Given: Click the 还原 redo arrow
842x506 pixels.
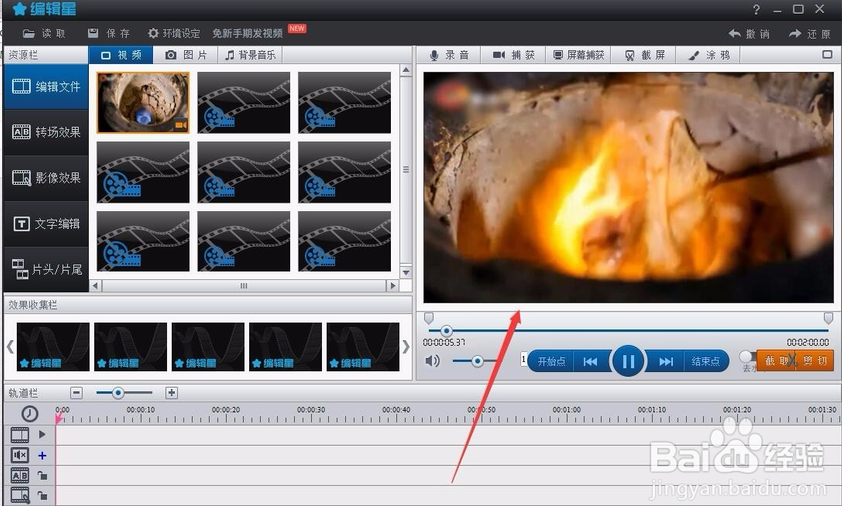Looking at the screenshot, I should (810, 34).
